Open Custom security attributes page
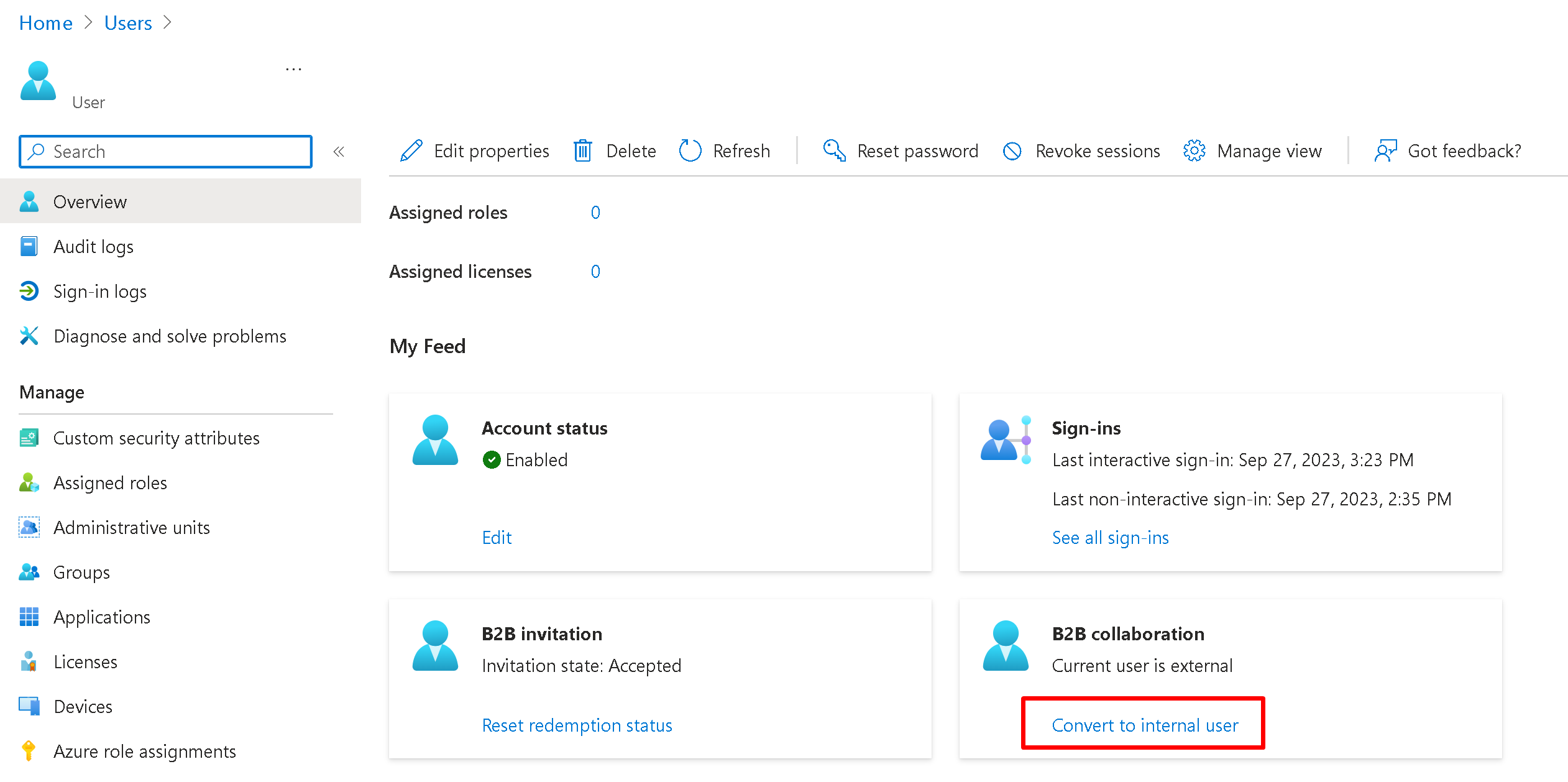Screen dimensions: 1568x782 (156, 438)
